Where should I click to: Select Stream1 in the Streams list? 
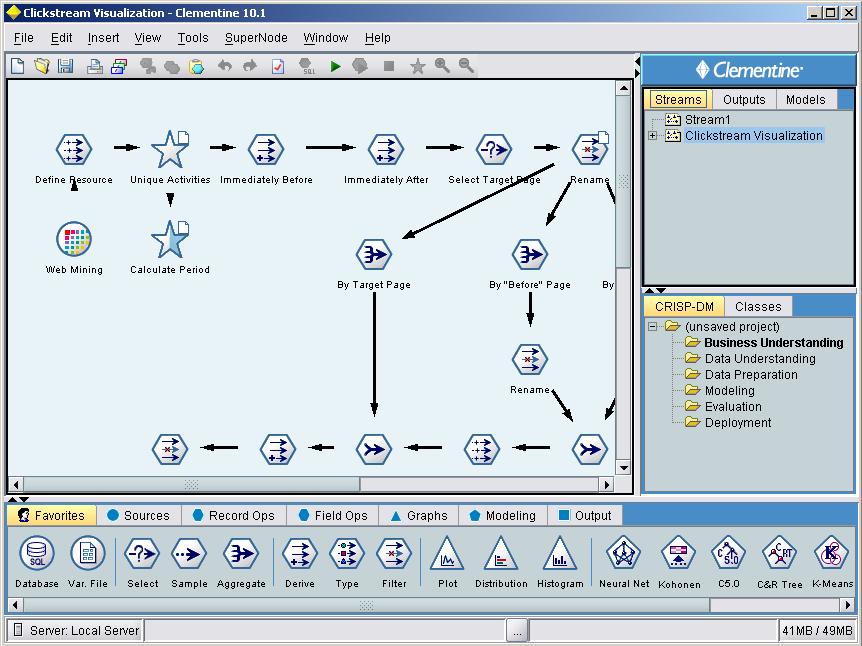tap(708, 120)
